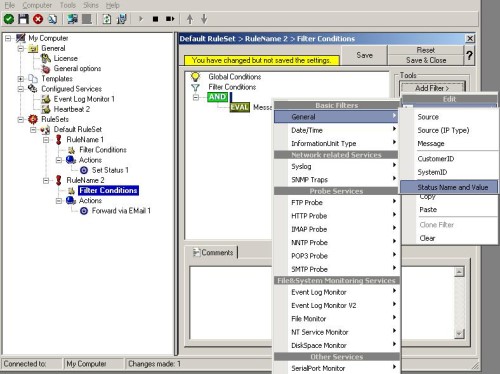The image size is (500, 374).
Task: Choose Status Name and Value submenu entry
Action: tap(449, 187)
